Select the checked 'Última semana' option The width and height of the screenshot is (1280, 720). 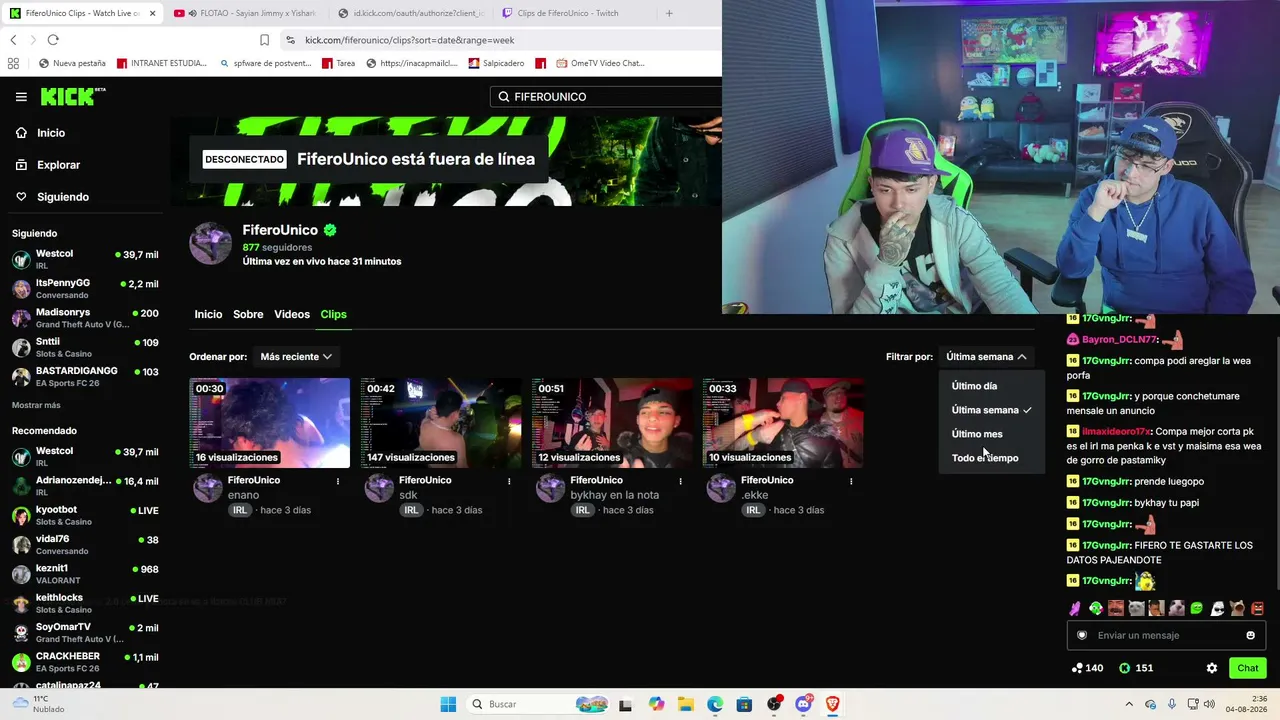[991, 410]
